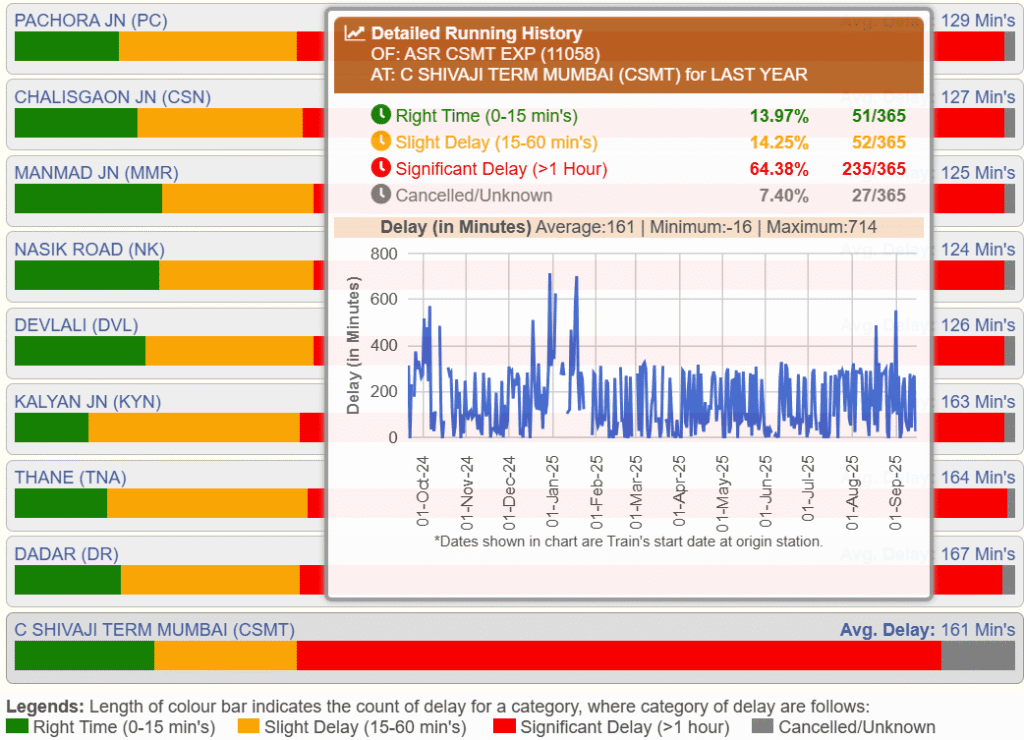The height and width of the screenshot is (740, 1024).
Task: Click the chart icon beside Detailed Running History
Action: point(354,33)
